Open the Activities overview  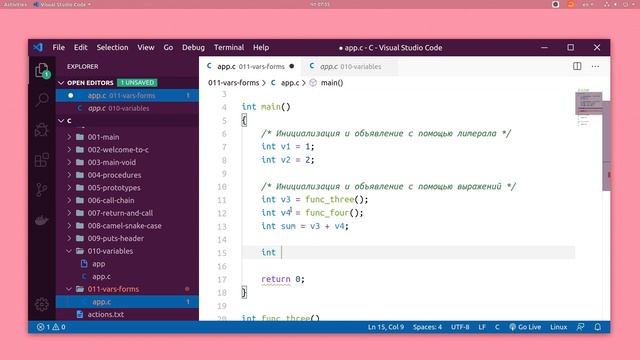click(x=15, y=4)
